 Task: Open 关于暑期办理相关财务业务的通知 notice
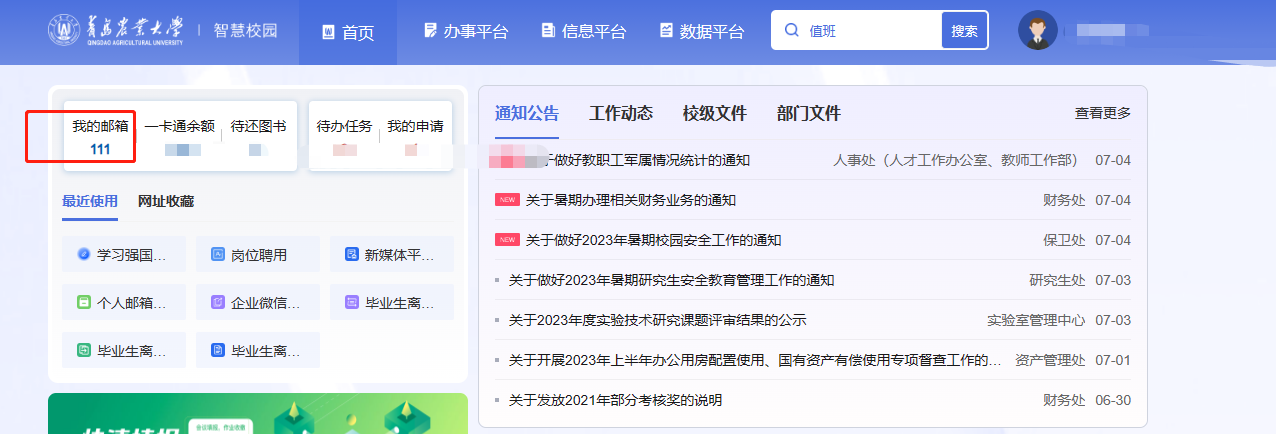(630, 200)
